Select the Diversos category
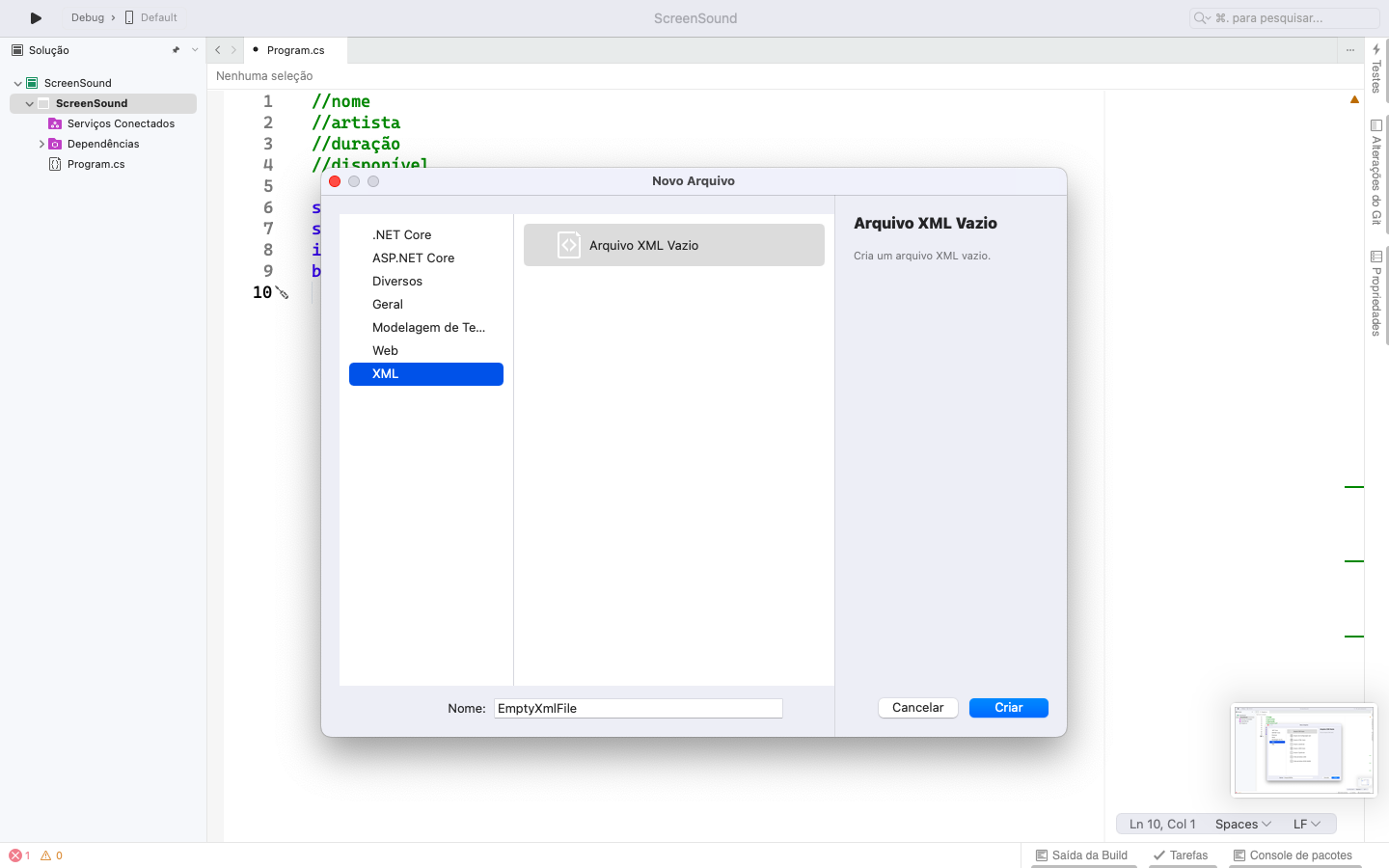This screenshot has width=1389, height=868. click(426, 282)
